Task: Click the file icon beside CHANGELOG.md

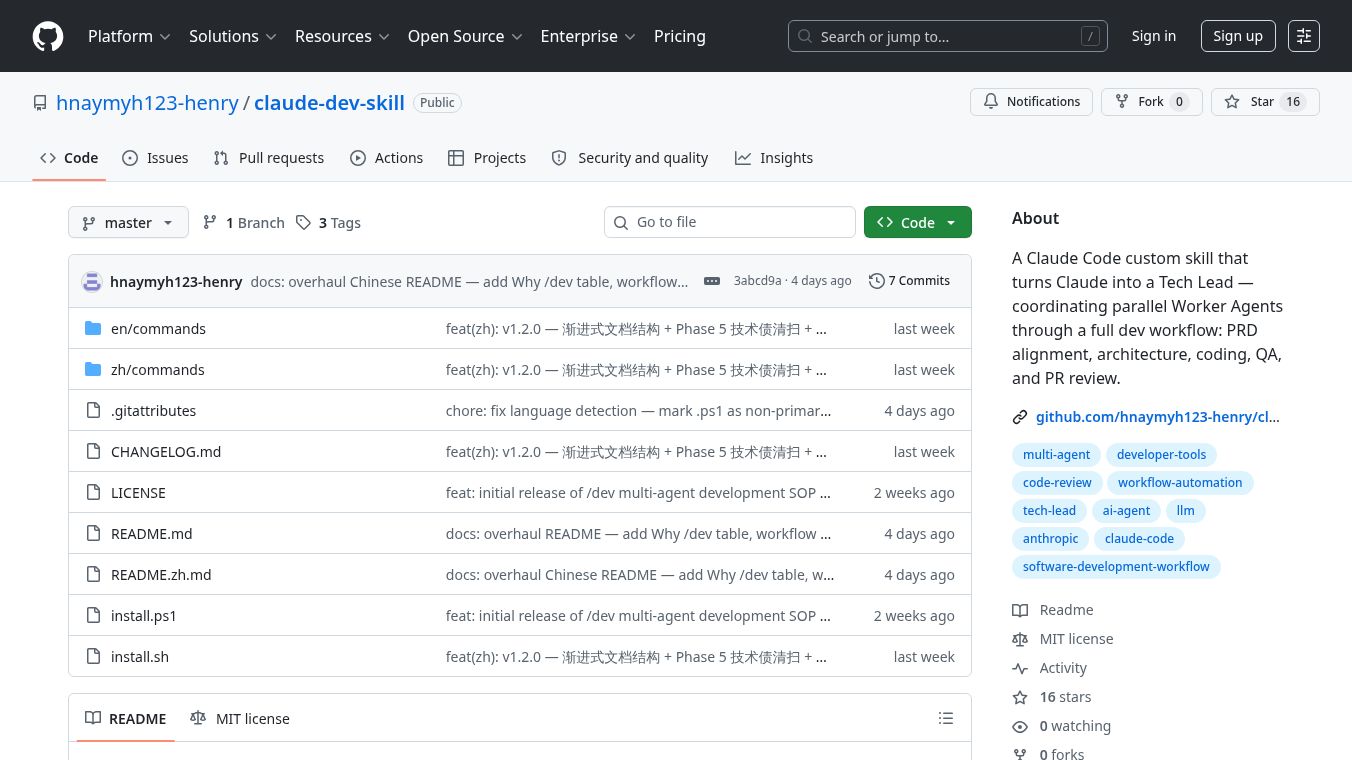Action: point(93,451)
